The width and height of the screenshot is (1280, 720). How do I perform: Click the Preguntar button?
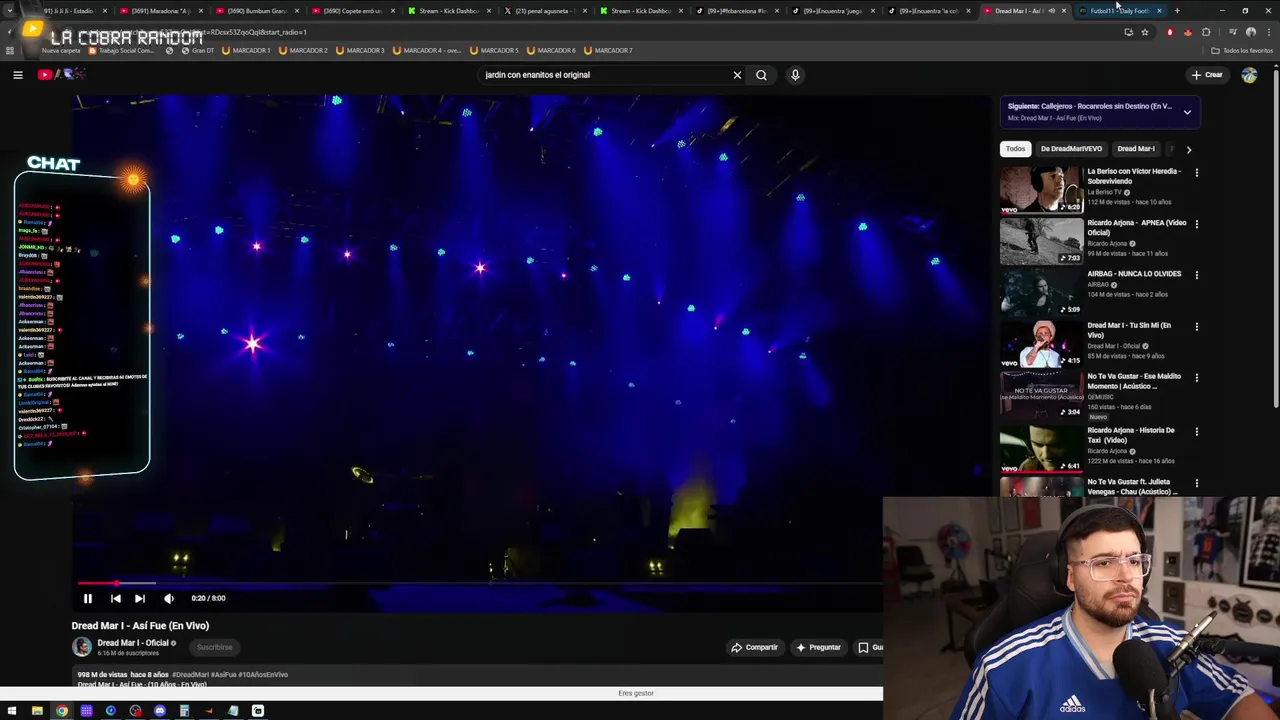[818, 647]
